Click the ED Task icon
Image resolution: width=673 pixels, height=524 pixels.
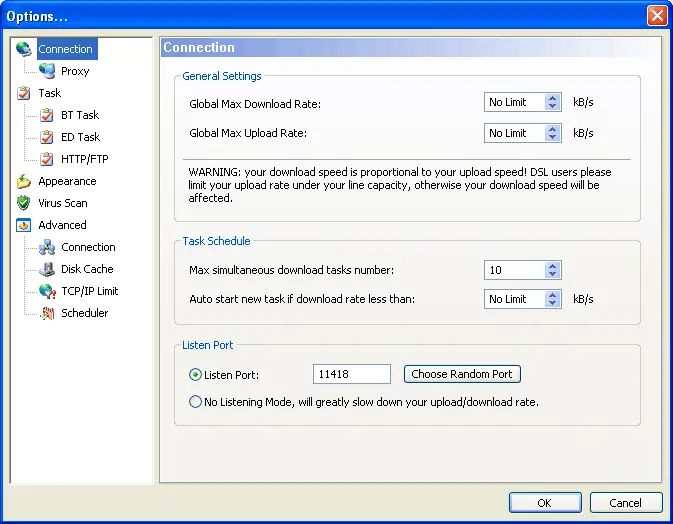pos(47,137)
